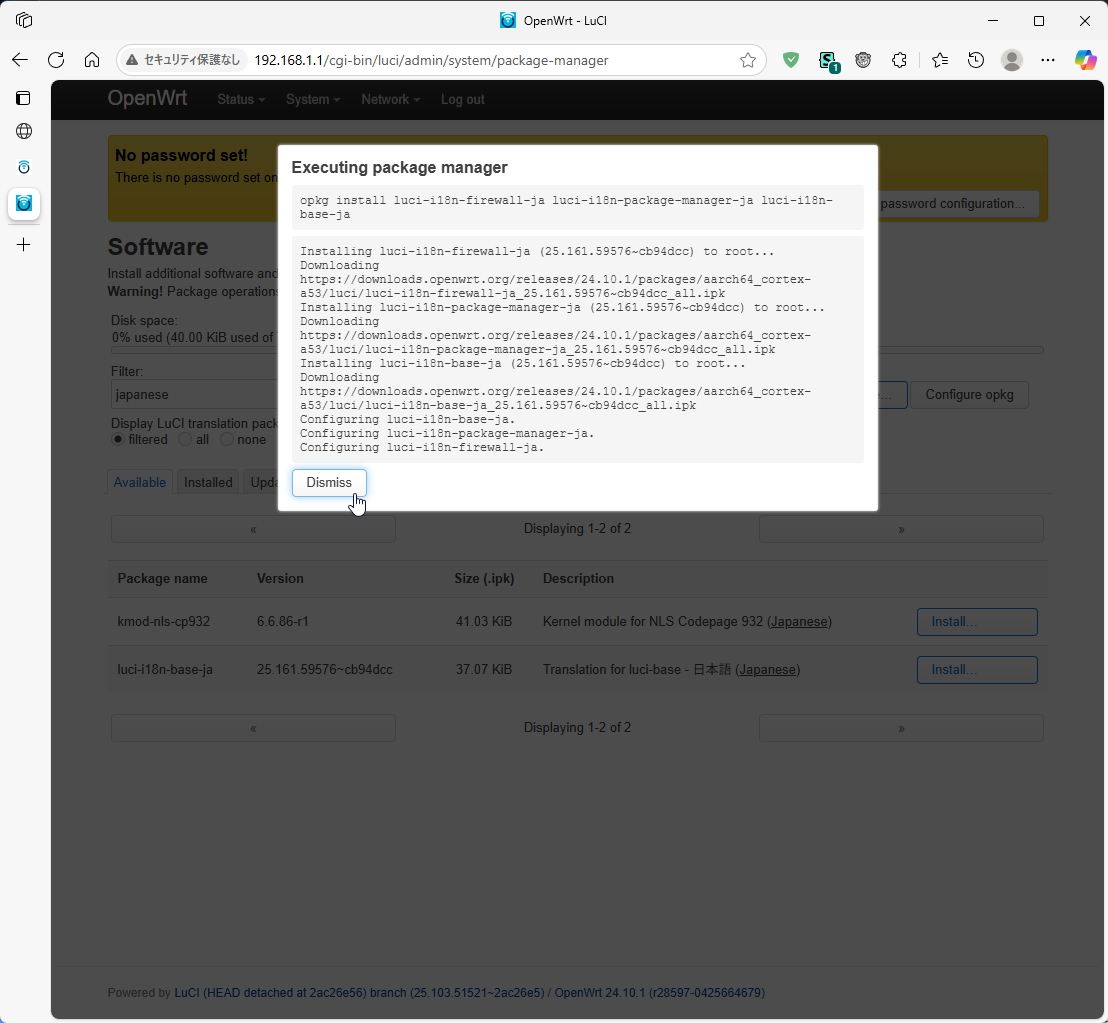Click the Package name column header
This screenshot has height=1023, width=1108.
coord(163,579)
